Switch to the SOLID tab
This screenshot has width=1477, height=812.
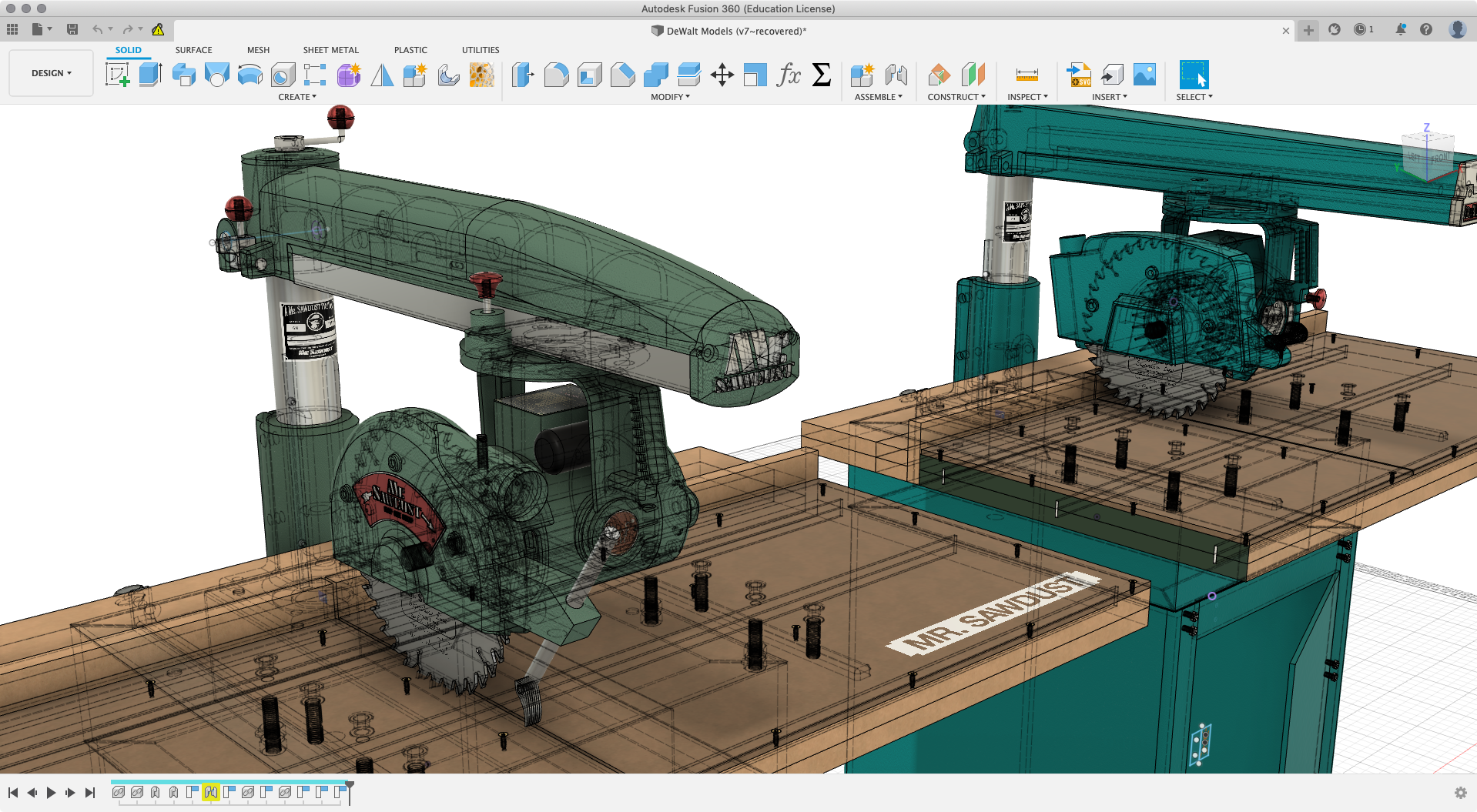(x=129, y=50)
